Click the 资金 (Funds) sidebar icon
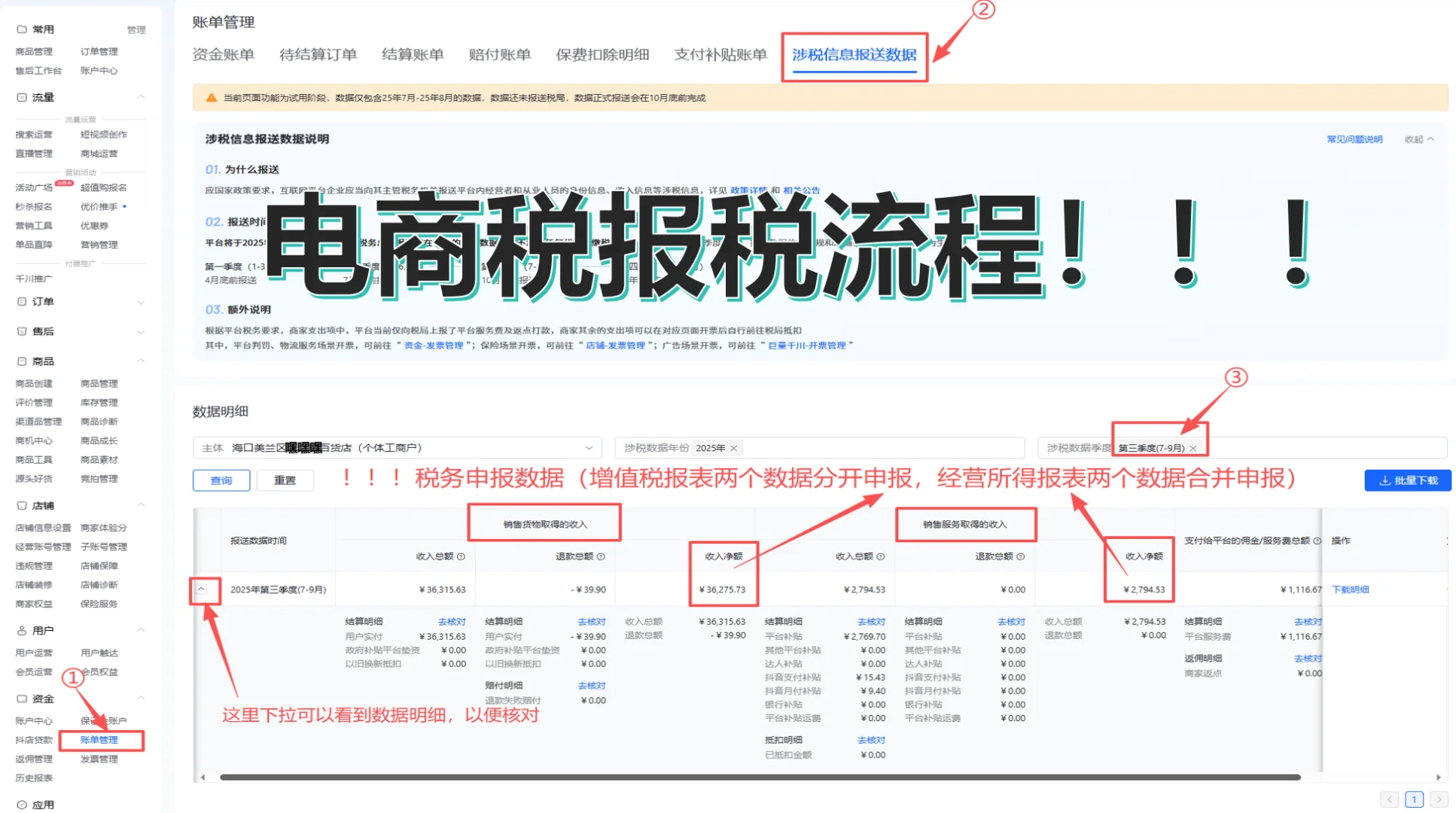The image size is (1456, 813). (x=20, y=699)
